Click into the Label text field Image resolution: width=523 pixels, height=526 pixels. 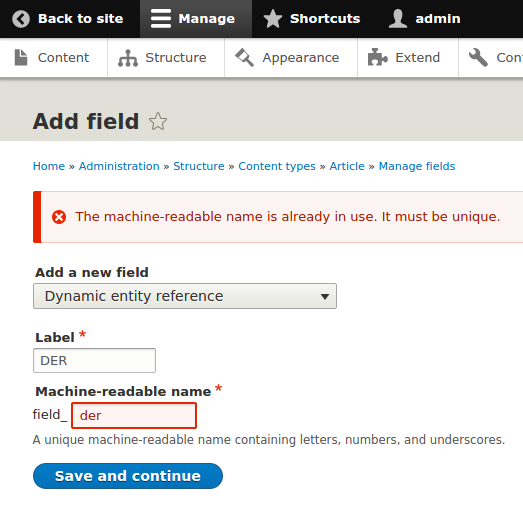(94, 361)
